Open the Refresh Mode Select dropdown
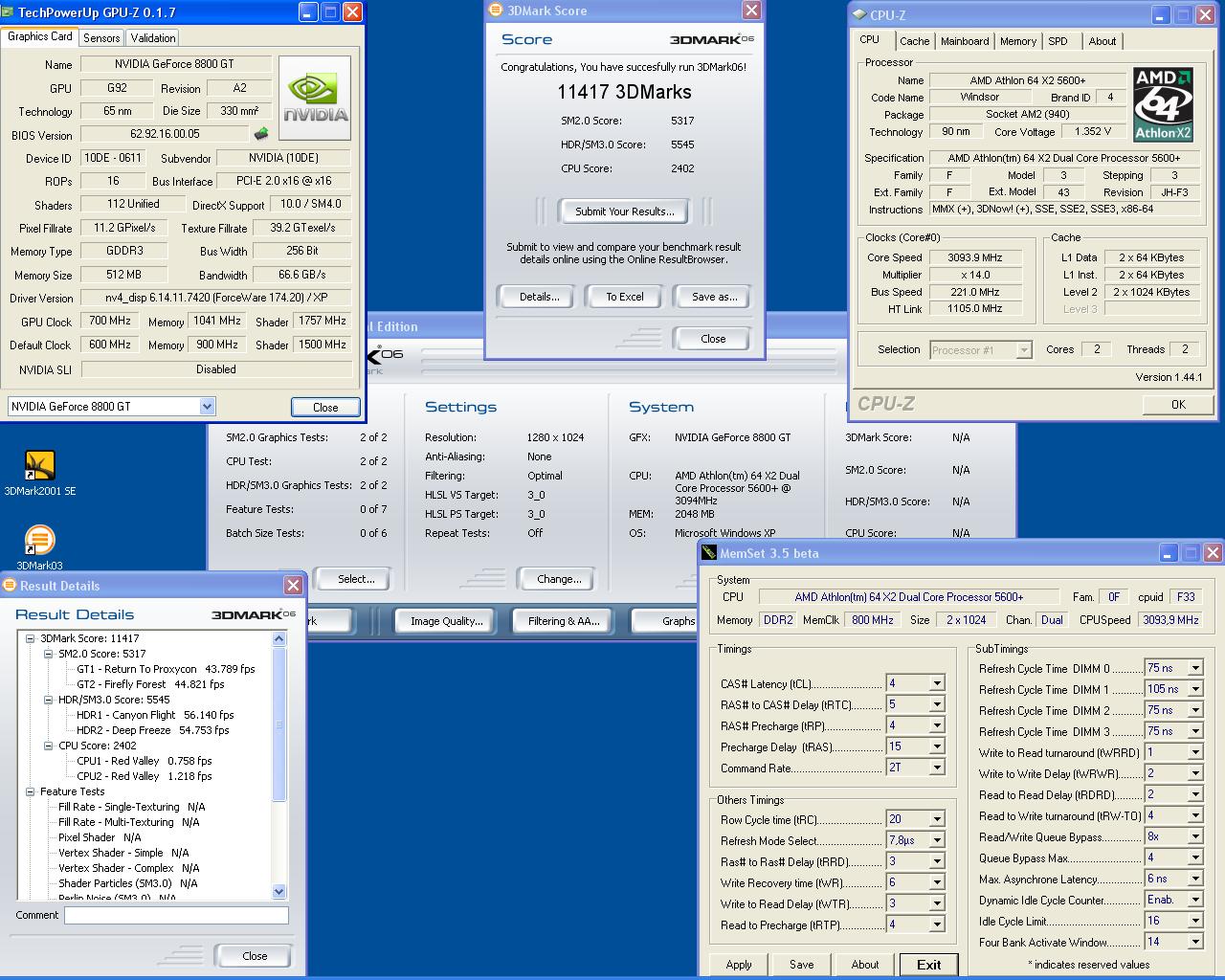Screen dimensions: 1225x980 coord(936,840)
